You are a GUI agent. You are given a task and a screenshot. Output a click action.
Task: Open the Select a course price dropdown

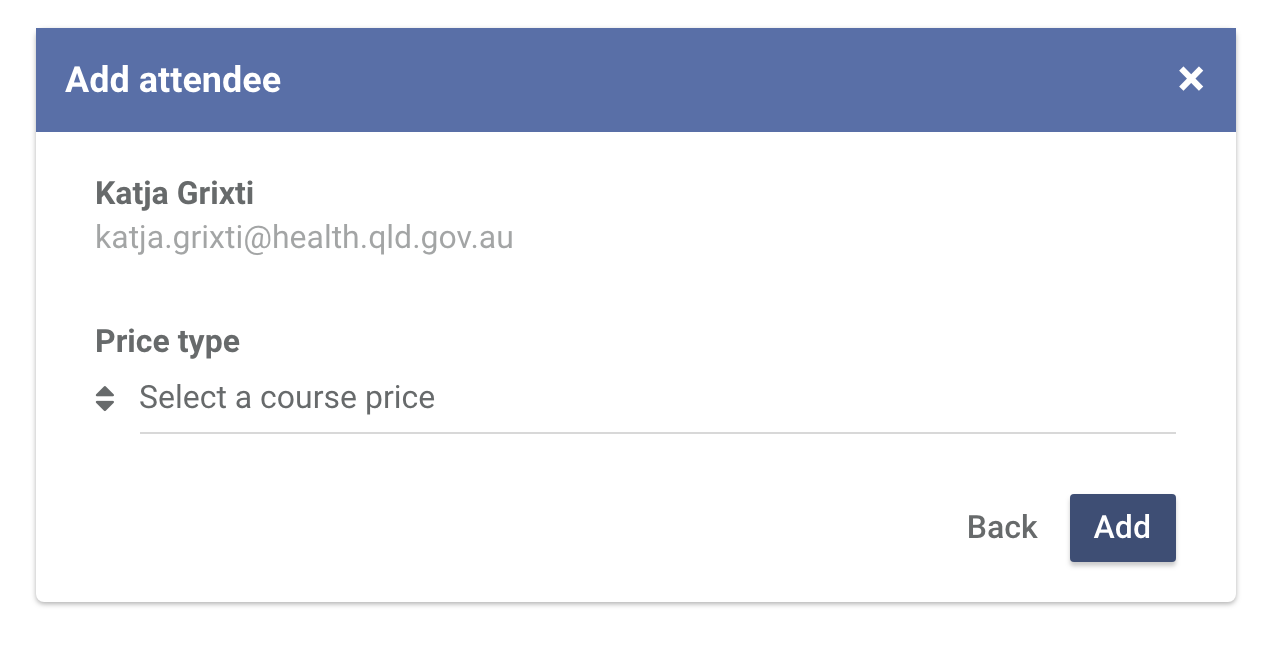click(657, 398)
